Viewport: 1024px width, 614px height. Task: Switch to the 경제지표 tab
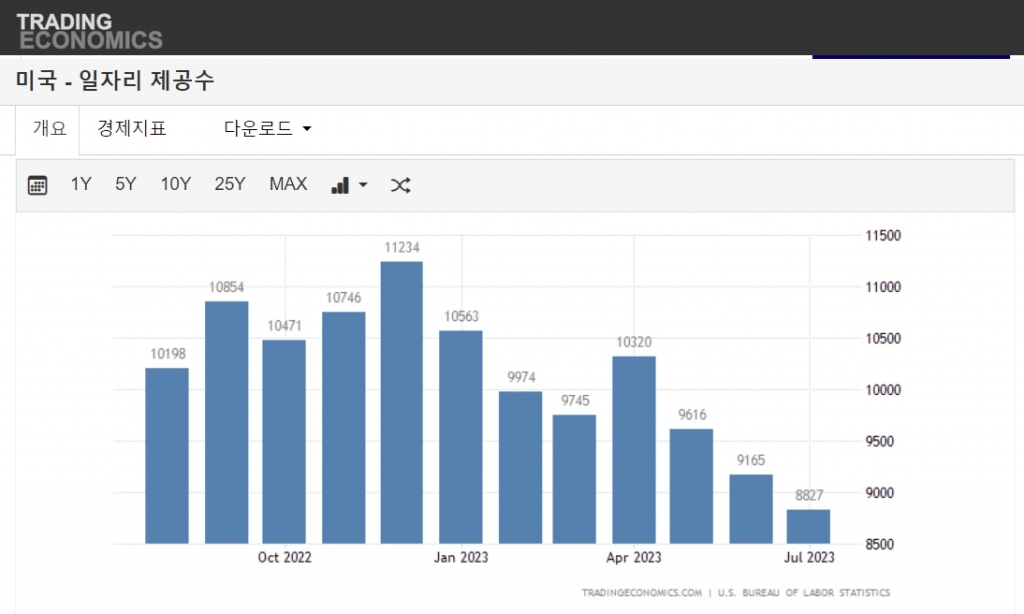(132, 128)
